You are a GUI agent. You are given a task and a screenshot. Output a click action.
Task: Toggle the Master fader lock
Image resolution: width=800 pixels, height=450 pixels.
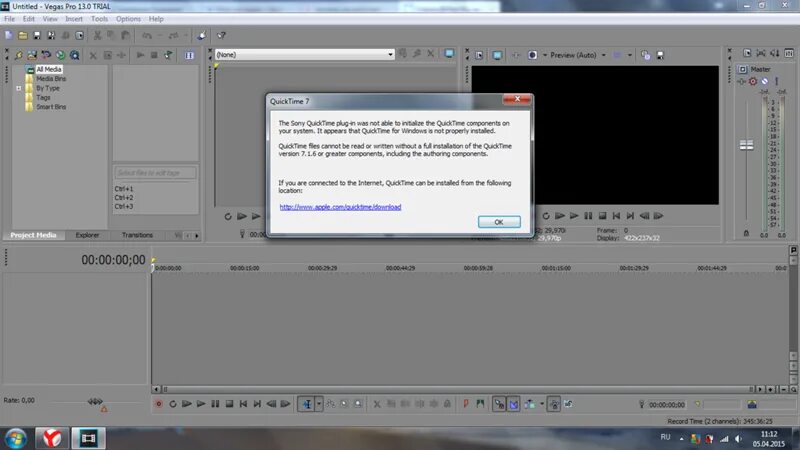746,233
